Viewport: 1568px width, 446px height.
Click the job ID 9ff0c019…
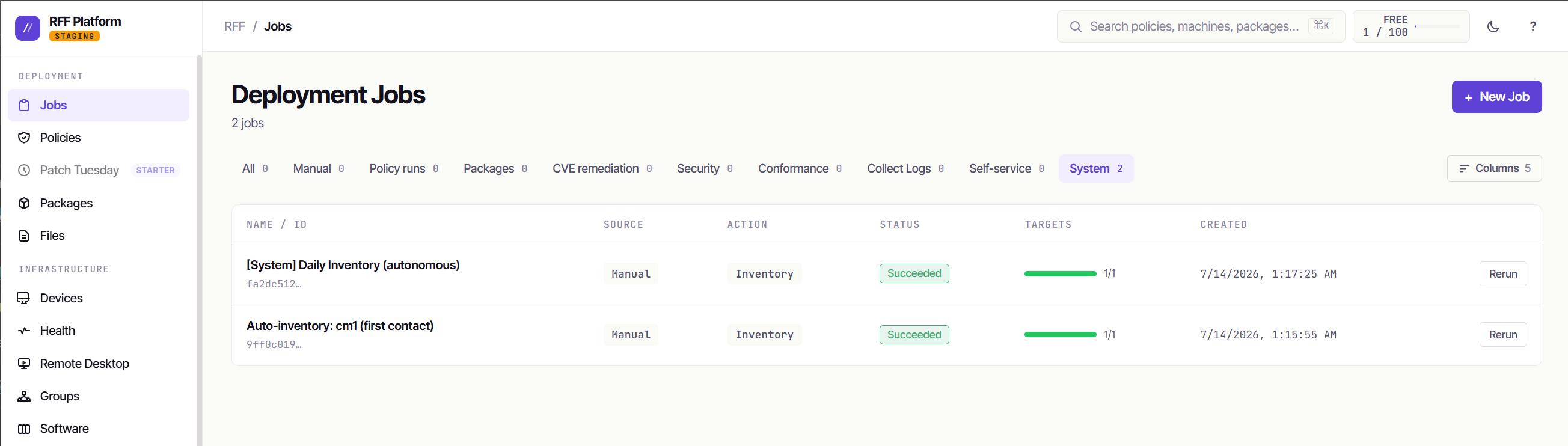click(274, 345)
